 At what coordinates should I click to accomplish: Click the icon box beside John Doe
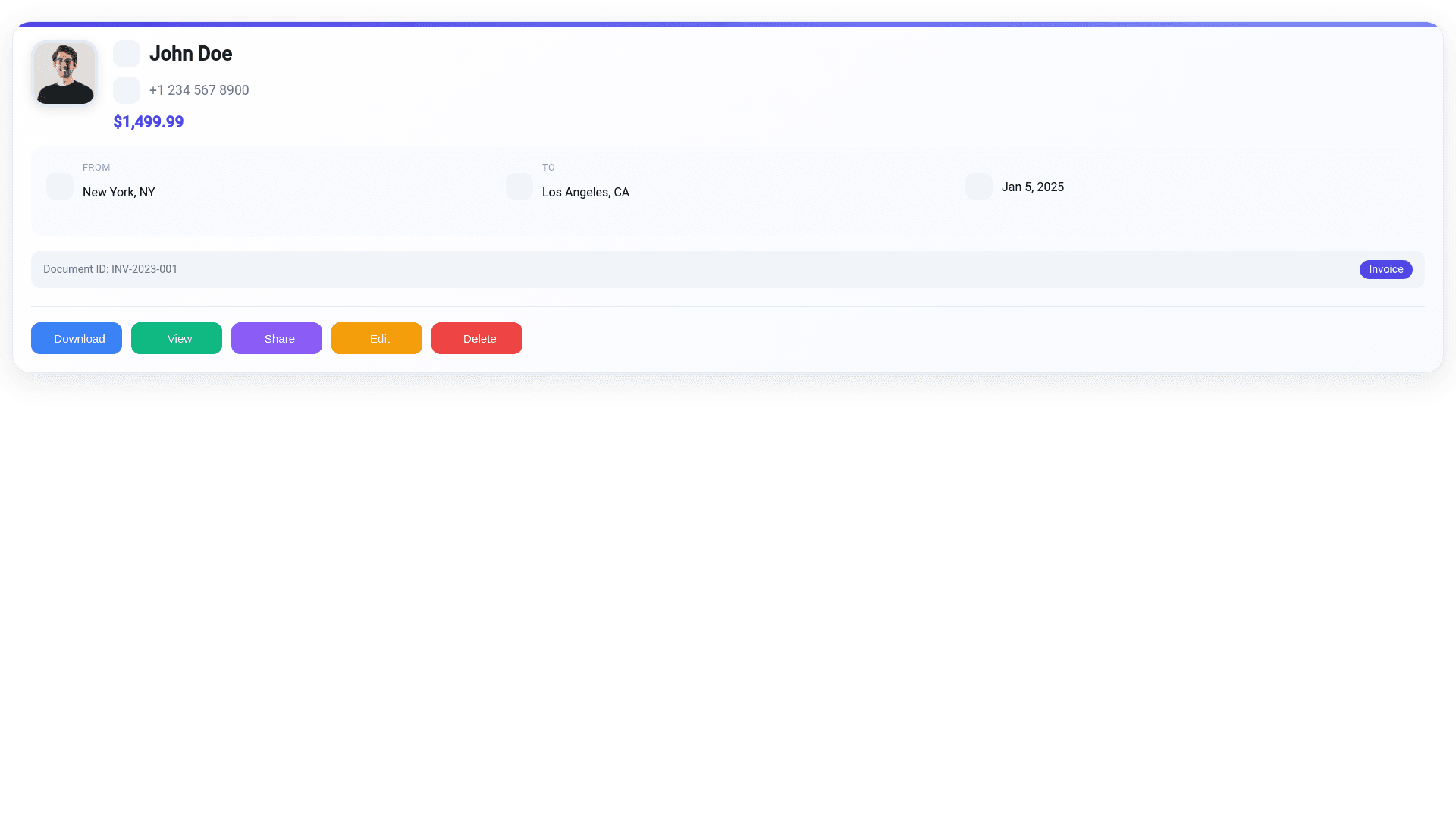[127, 54]
